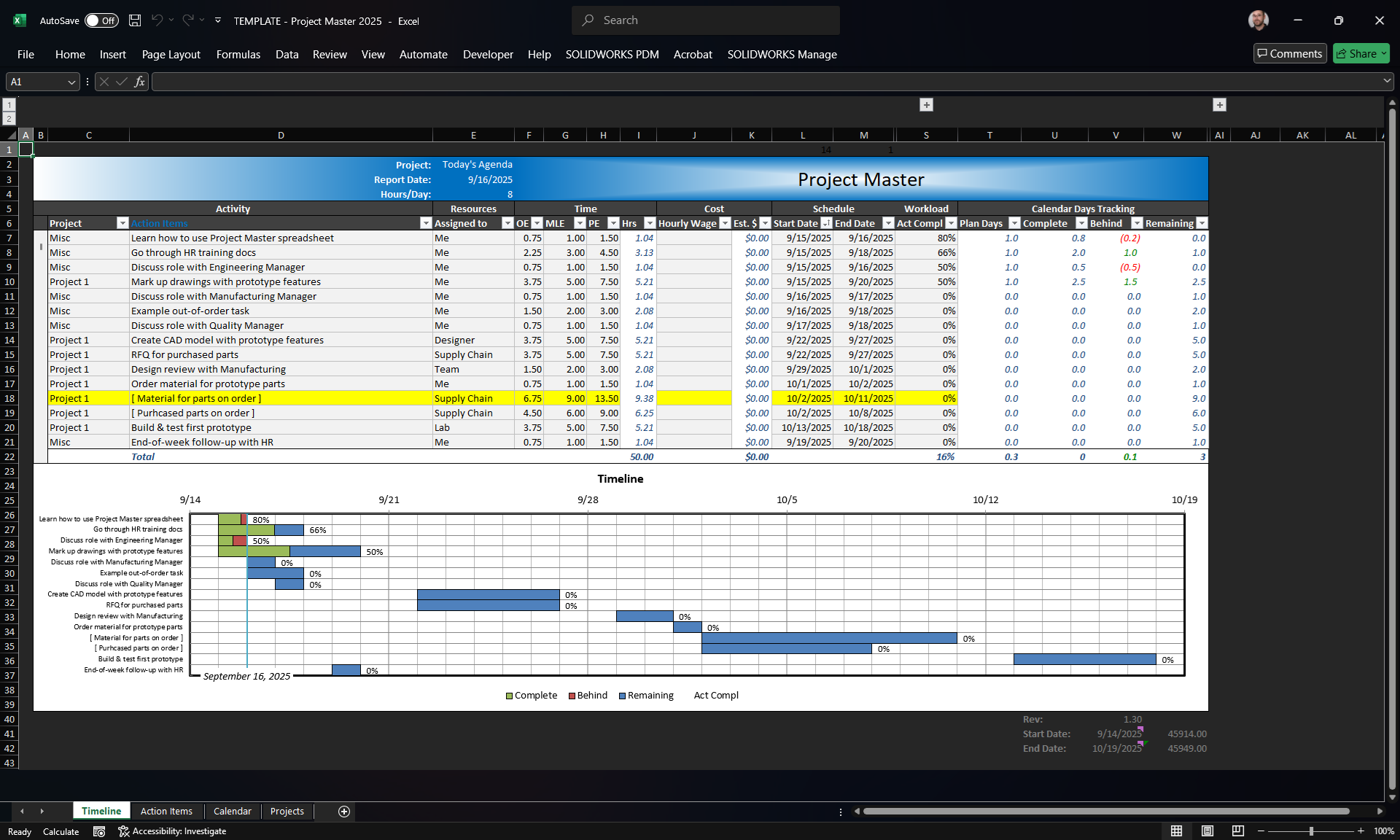This screenshot has width=1400, height=840.
Task: Click the Save icon in title bar
Action: click(135, 20)
